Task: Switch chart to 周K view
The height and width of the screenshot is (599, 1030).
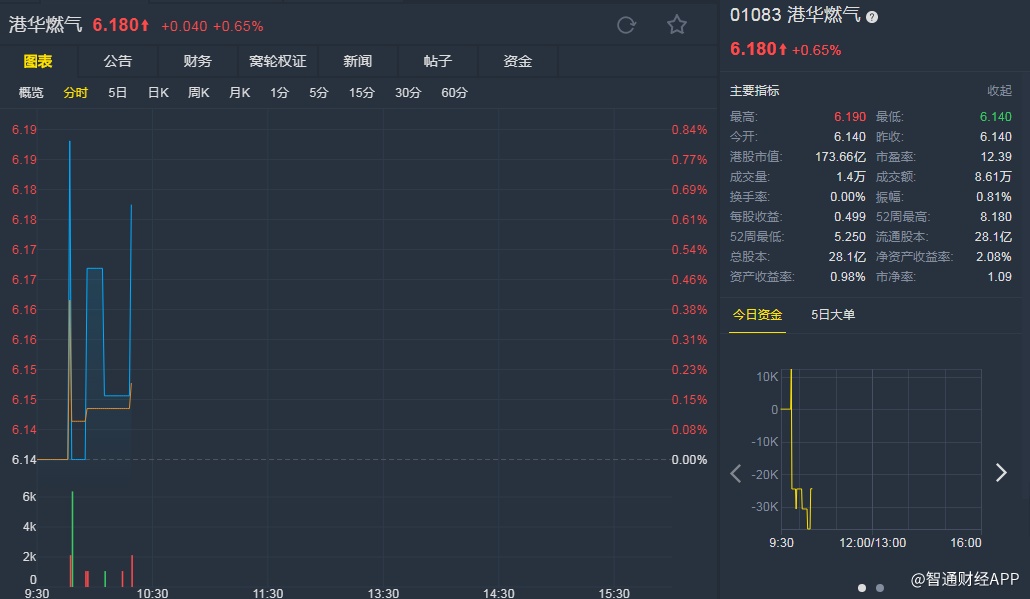Action: [198, 93]
